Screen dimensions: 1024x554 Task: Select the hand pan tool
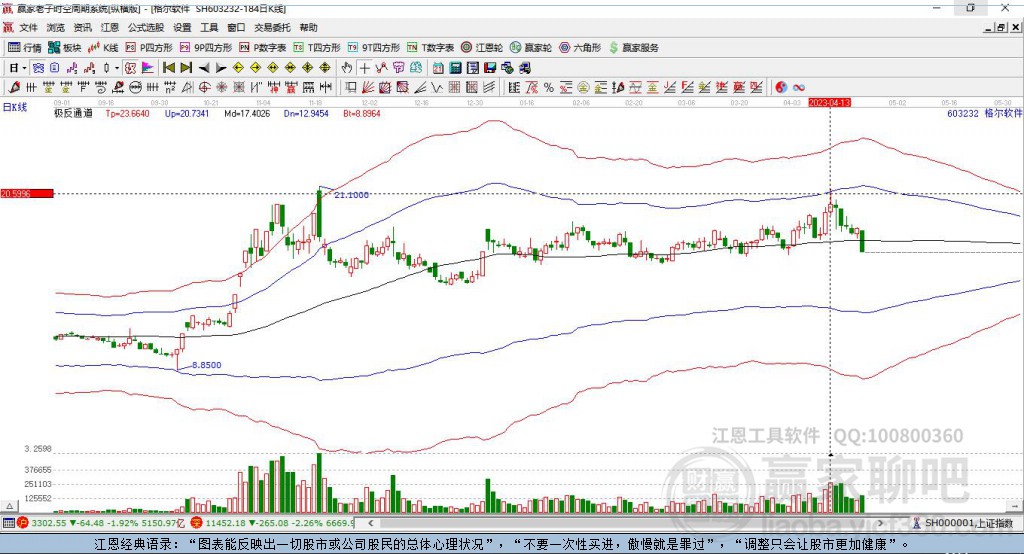click(347, 68)
